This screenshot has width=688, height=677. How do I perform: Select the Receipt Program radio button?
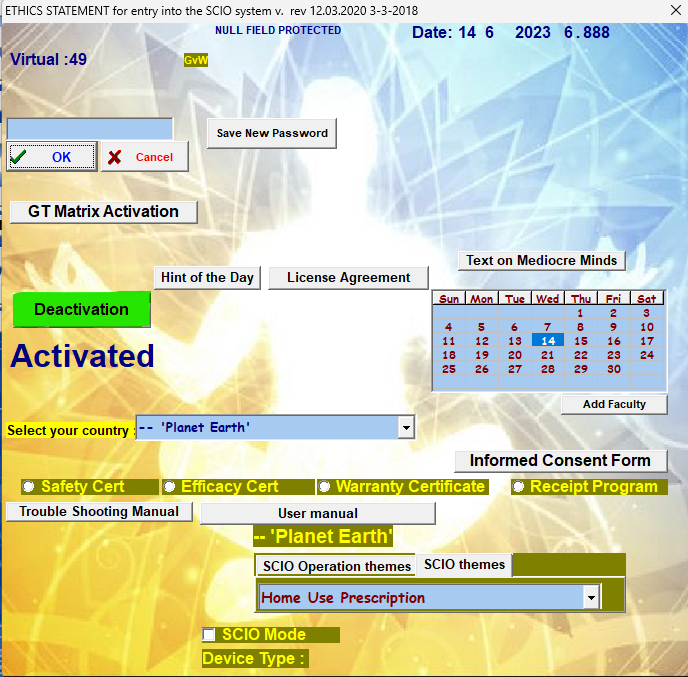click(518, 487)
